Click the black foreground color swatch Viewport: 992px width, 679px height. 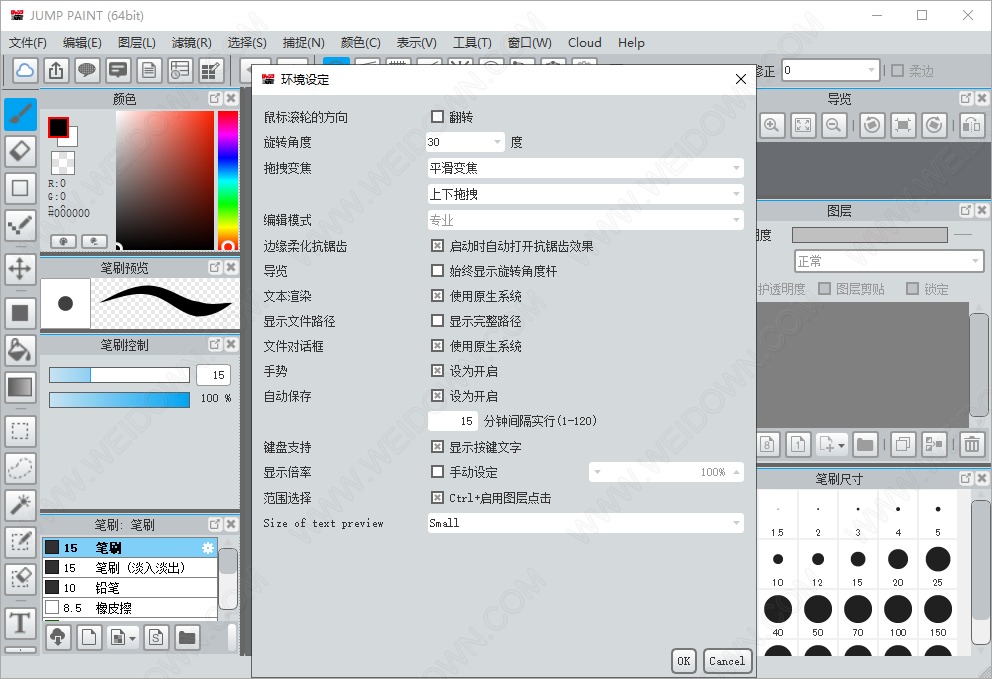click(x=58, y=127)
